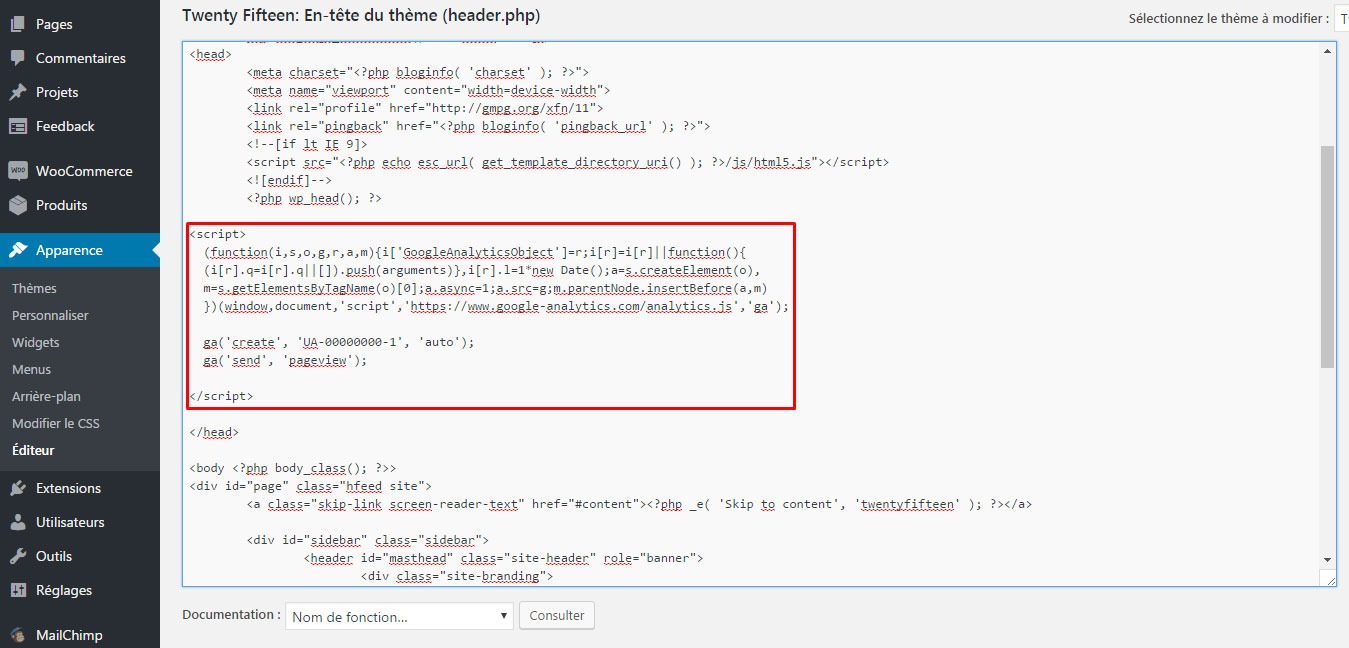This screenshot has width=1349, height=648.
Task: Click the skip-link screen-reader-text line
Action: click(x=639, y=504)
